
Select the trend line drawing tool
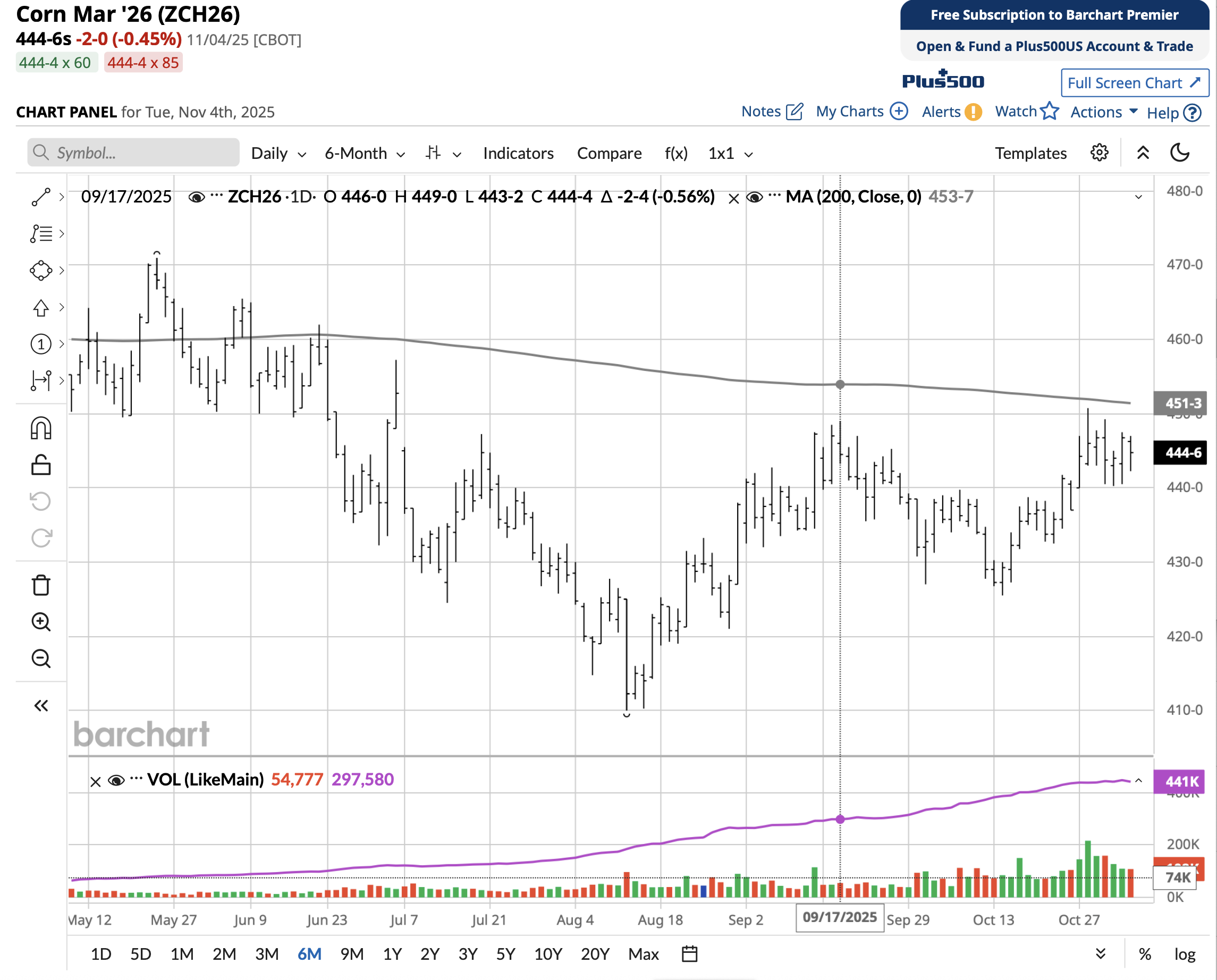(x=40, y=197)
